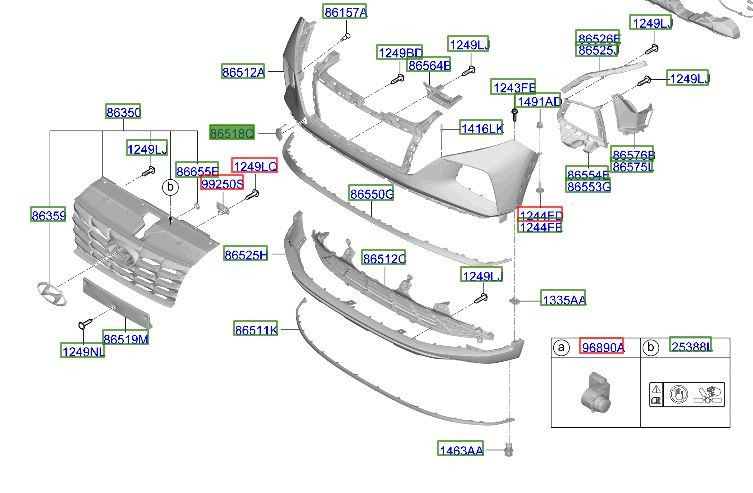Viewport: 753px width, 493px height.
Task: Click the circled b callout on the grille
Action: 170,187
